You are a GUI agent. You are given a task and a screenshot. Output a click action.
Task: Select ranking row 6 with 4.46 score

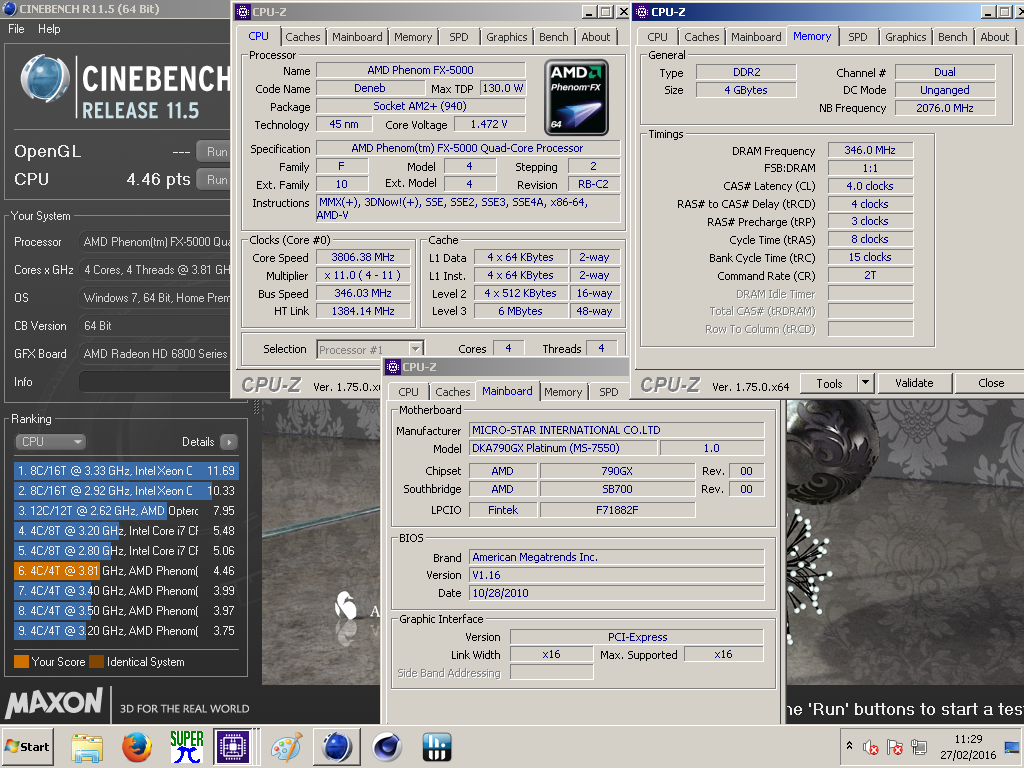[126, 571]
